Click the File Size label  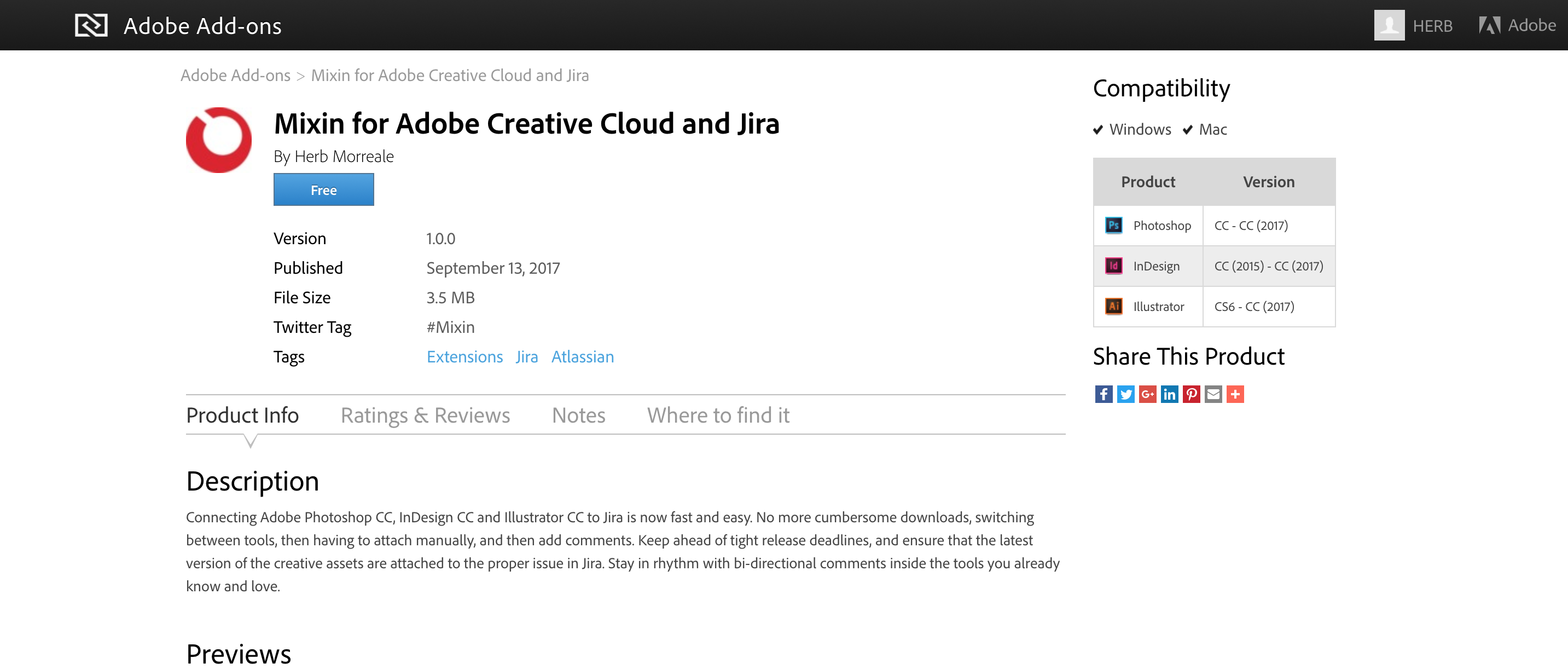pyautogui.click(x=302, y=297)
